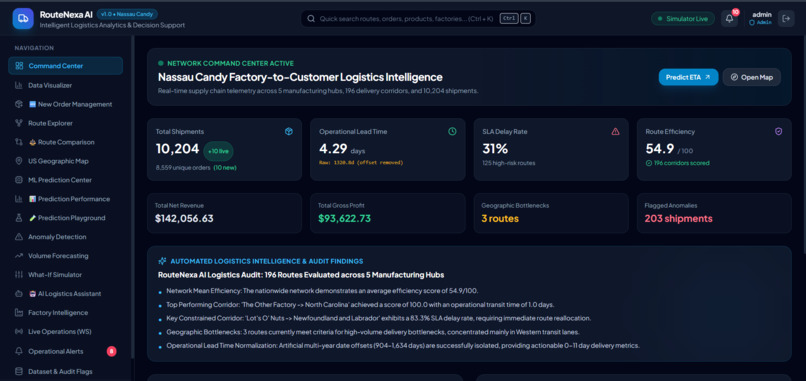806x381 pixels.
Task: Open Prediction Performance page
Action: pyautogui.click(x=65, y=199)
